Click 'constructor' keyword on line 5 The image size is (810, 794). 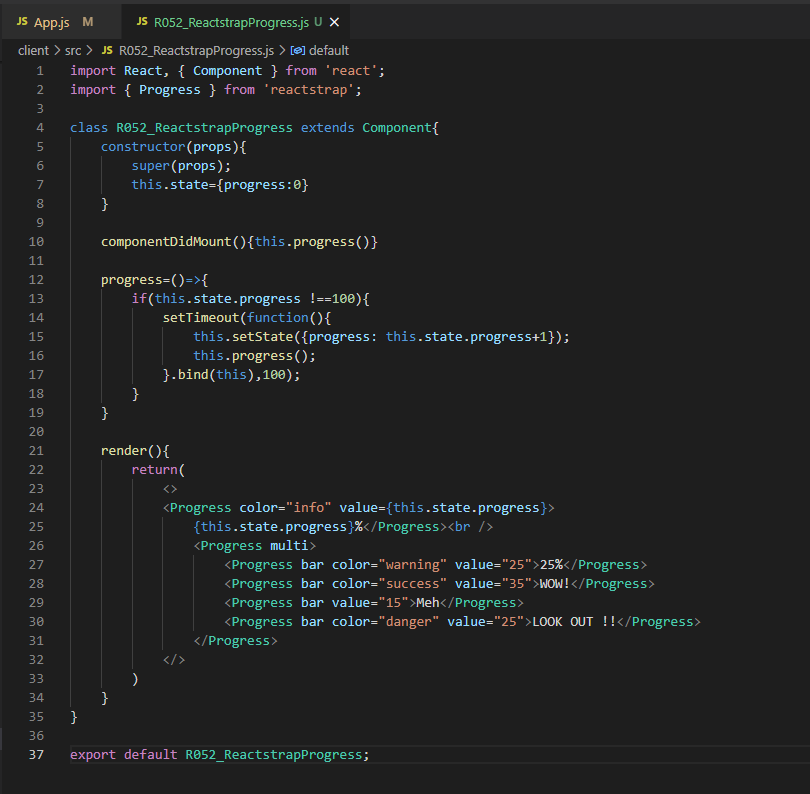(143, 147)
